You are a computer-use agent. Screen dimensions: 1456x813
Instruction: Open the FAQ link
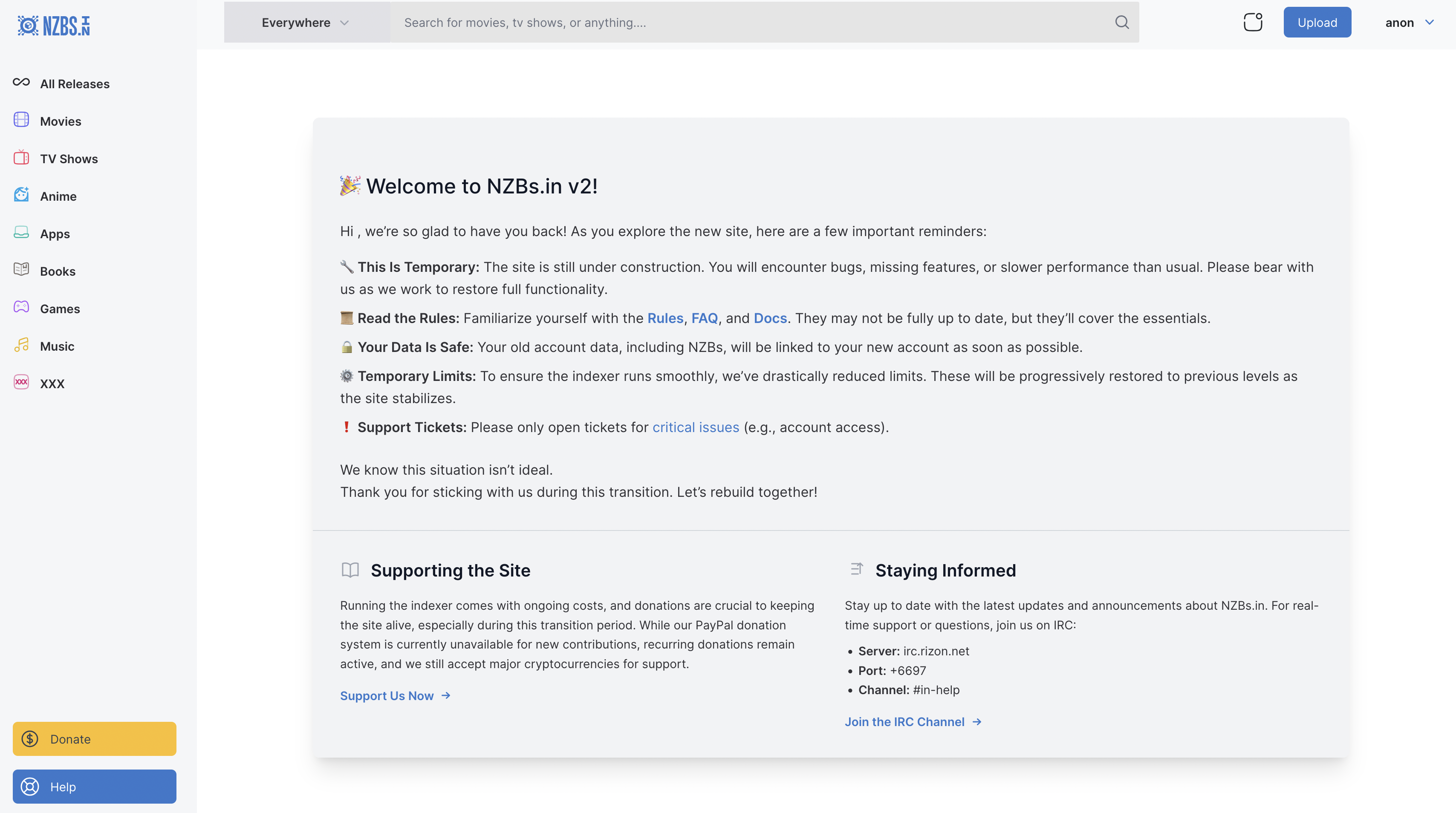(x=704, y=318)
